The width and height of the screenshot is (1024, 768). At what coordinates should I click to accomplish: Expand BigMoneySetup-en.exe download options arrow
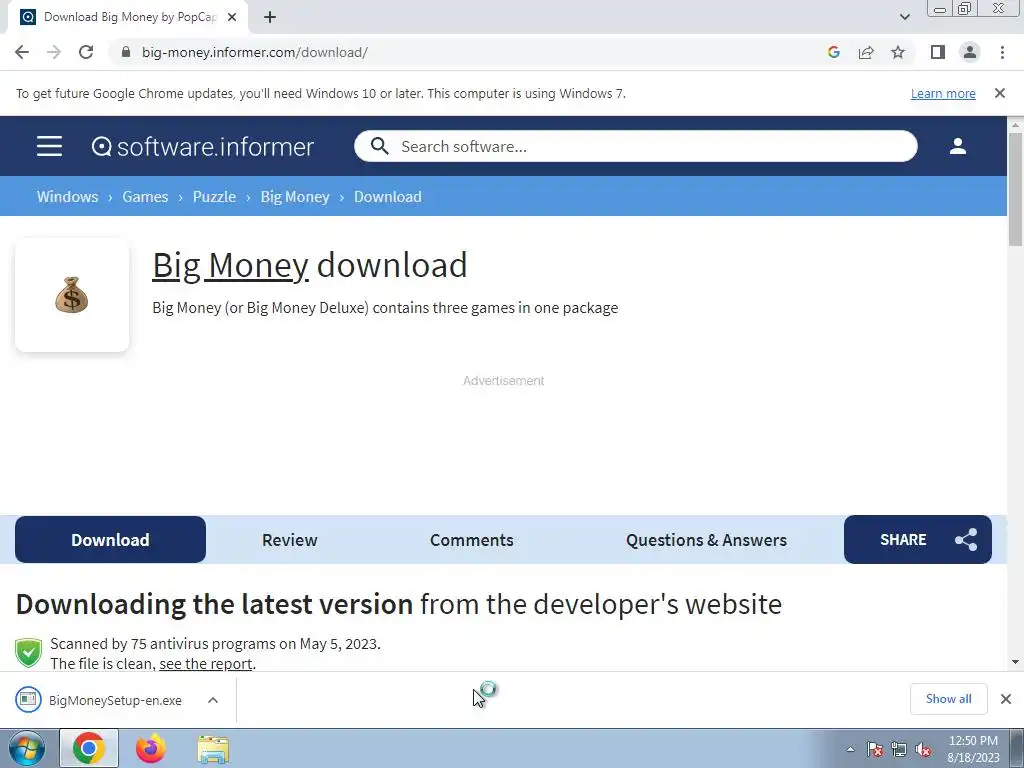click(x=212, y=700)
